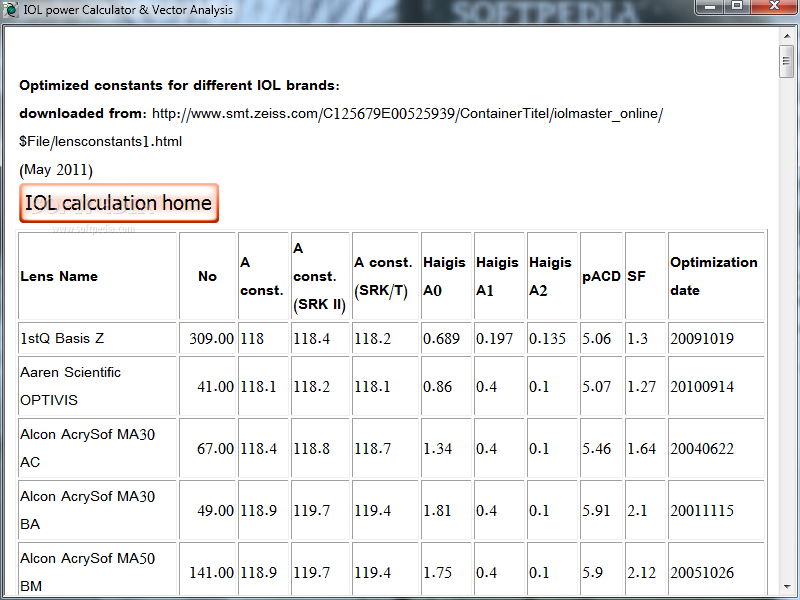The image size is (800, 600).
Task: Click optimization date 20100914
Action: pyautogui.click(x=702, y=386)
